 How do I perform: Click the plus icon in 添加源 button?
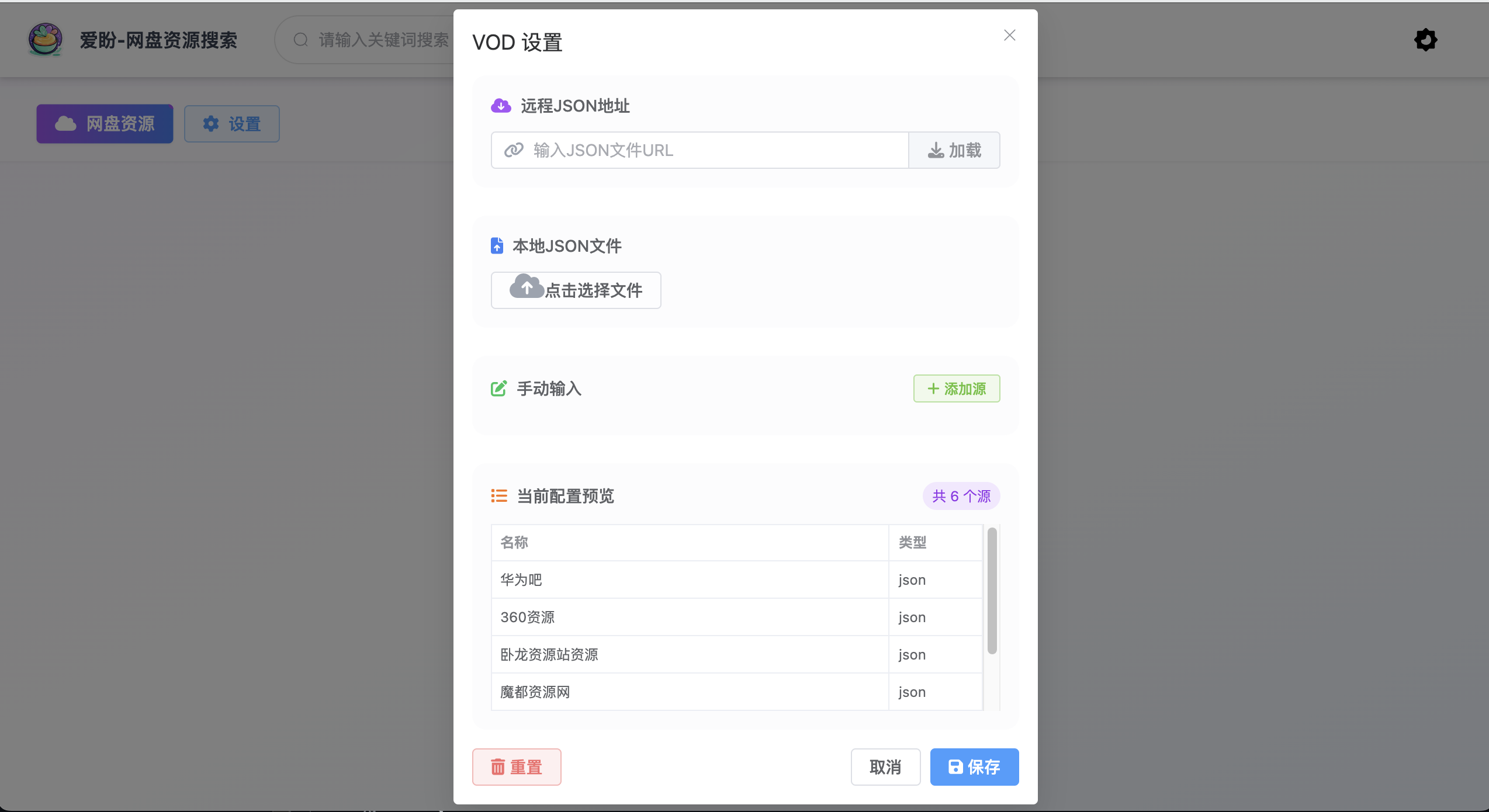(933, 389)
